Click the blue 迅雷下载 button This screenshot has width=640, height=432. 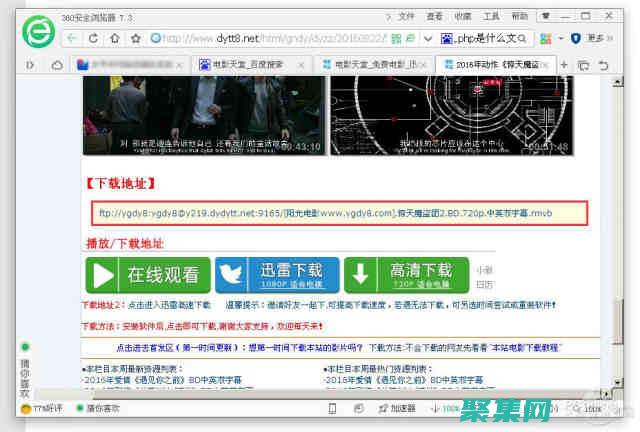coord(277,275)
